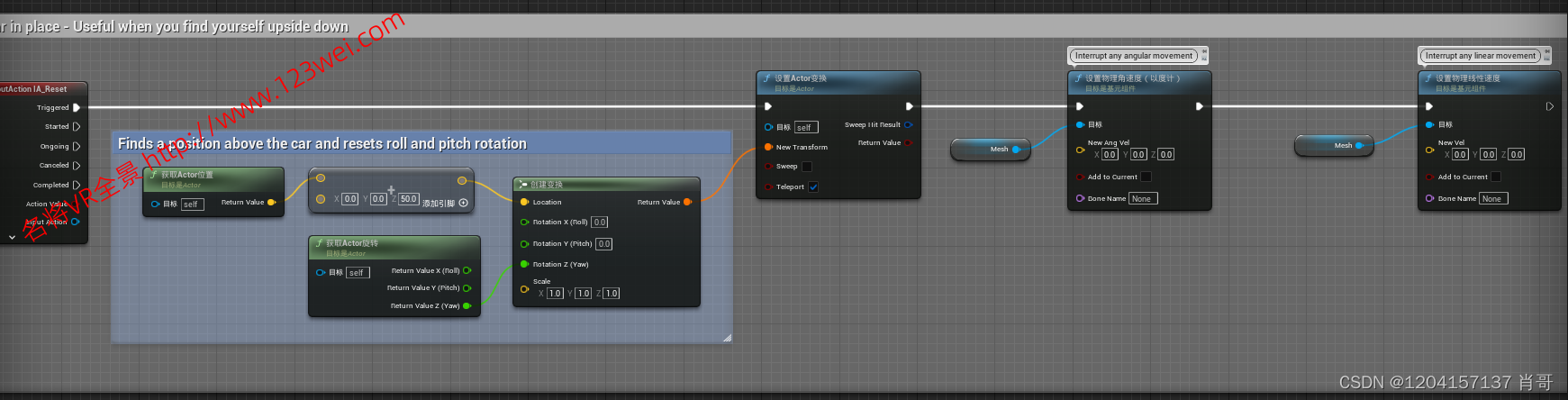Click the X 0.0 field on add node
The image size is (1568, 400).
click(350, 199)
